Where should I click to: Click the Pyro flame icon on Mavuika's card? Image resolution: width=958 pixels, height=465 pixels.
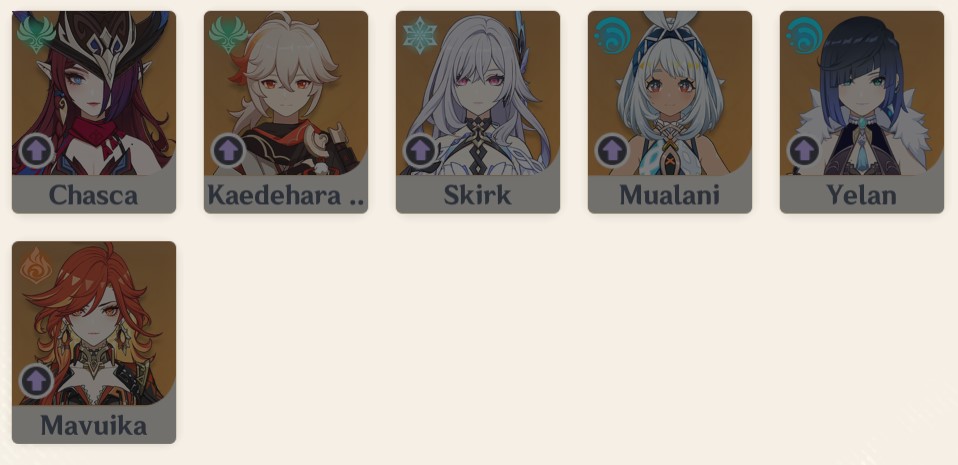36,265
